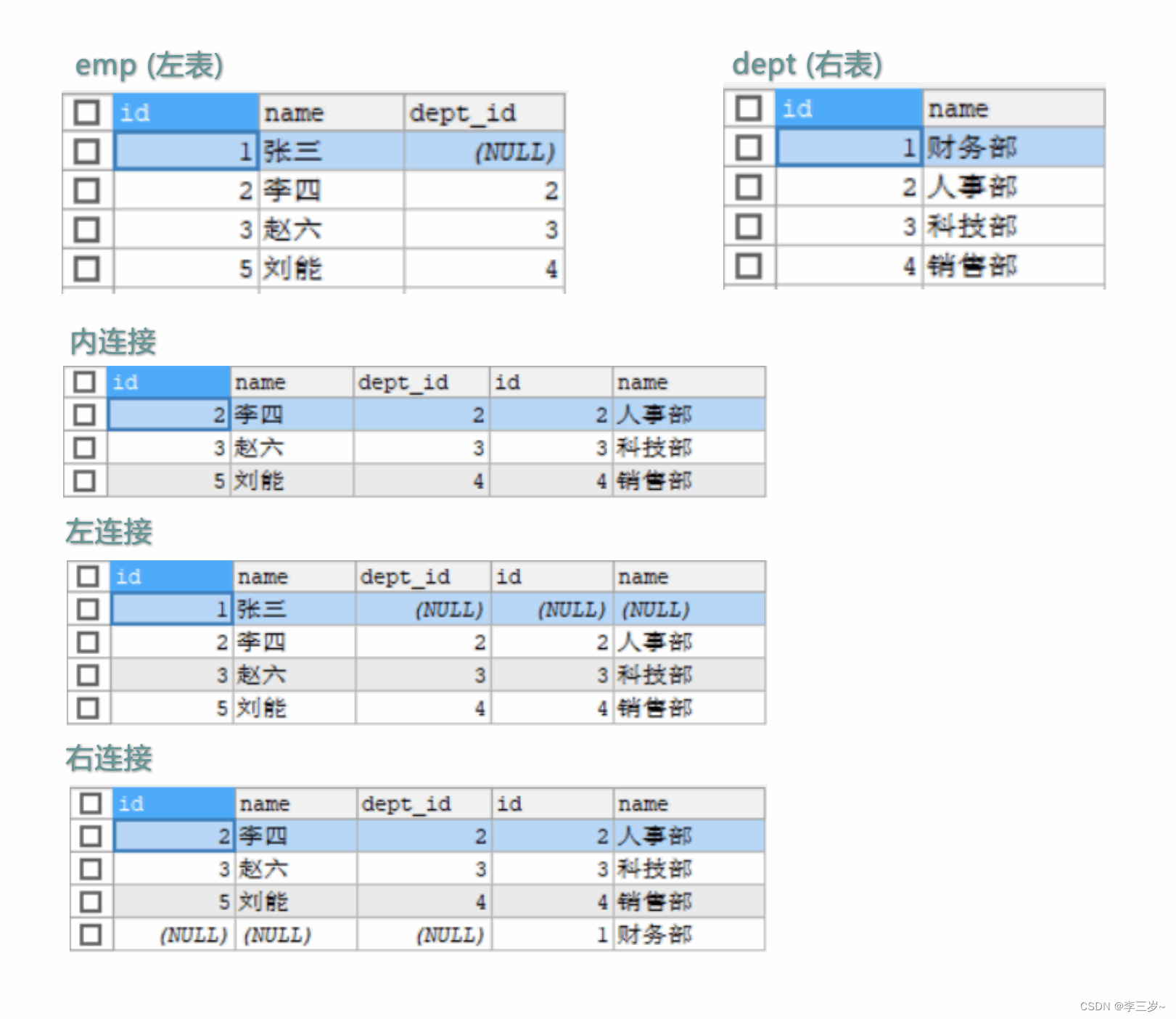Viewport: 1176px width, 1019px height.
Task: Tick the 李四 row checkbox in 内连接 table
Action: coord(84,414)
